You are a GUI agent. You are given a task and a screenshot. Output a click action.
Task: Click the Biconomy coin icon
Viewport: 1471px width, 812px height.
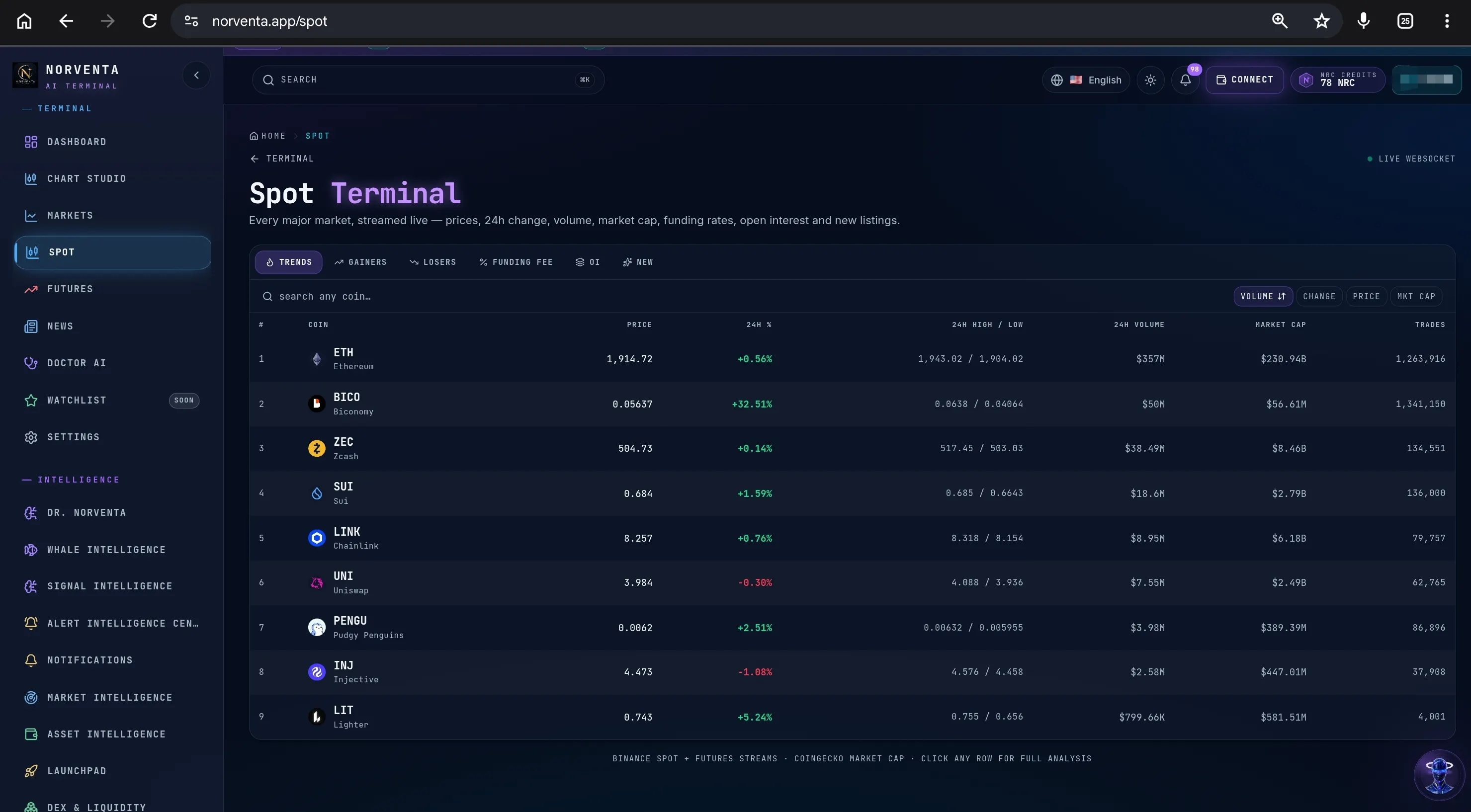[317, 404]
